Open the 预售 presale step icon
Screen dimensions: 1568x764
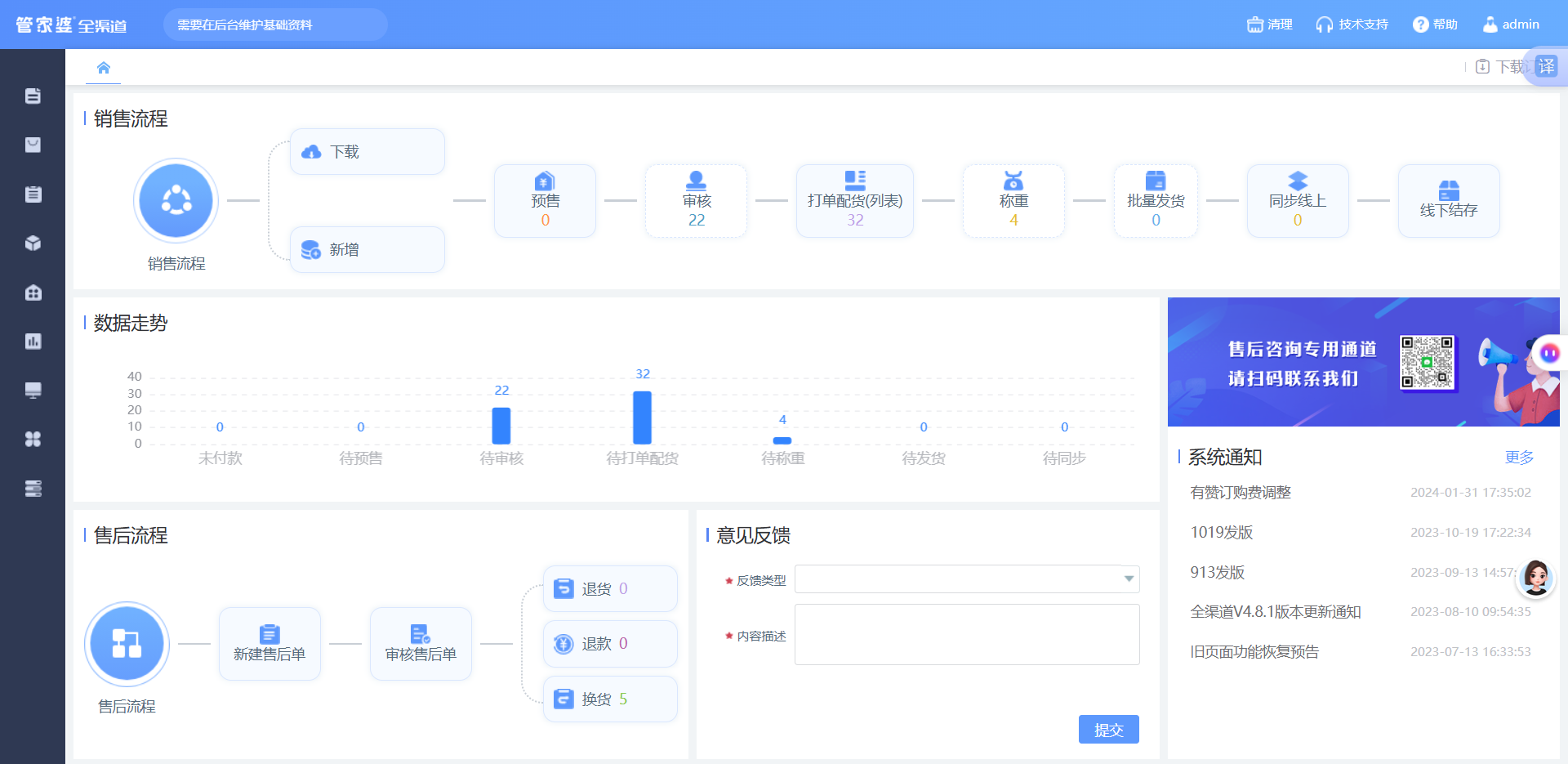click(545, 181)
